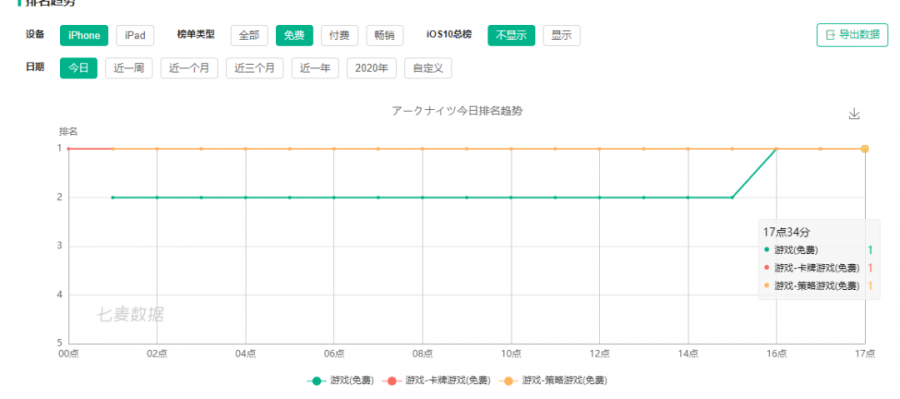Toggle 游戏-卡牌游戏(免费) red legend marker
This screenshot has width=900, height=399.
pos(391,381)
